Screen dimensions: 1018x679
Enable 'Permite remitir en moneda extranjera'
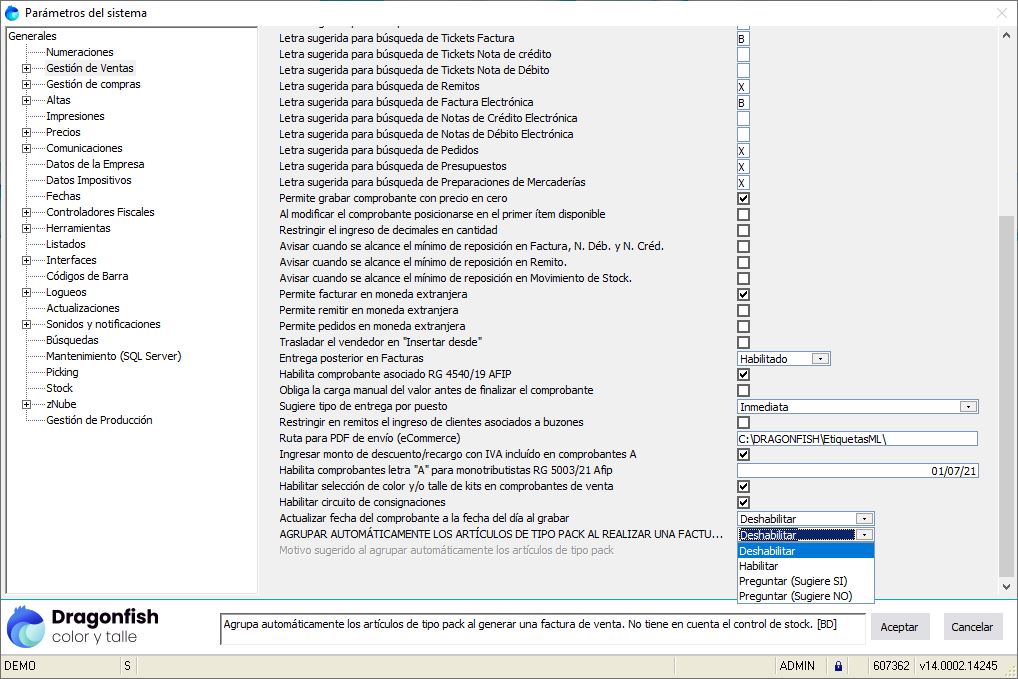742,310
